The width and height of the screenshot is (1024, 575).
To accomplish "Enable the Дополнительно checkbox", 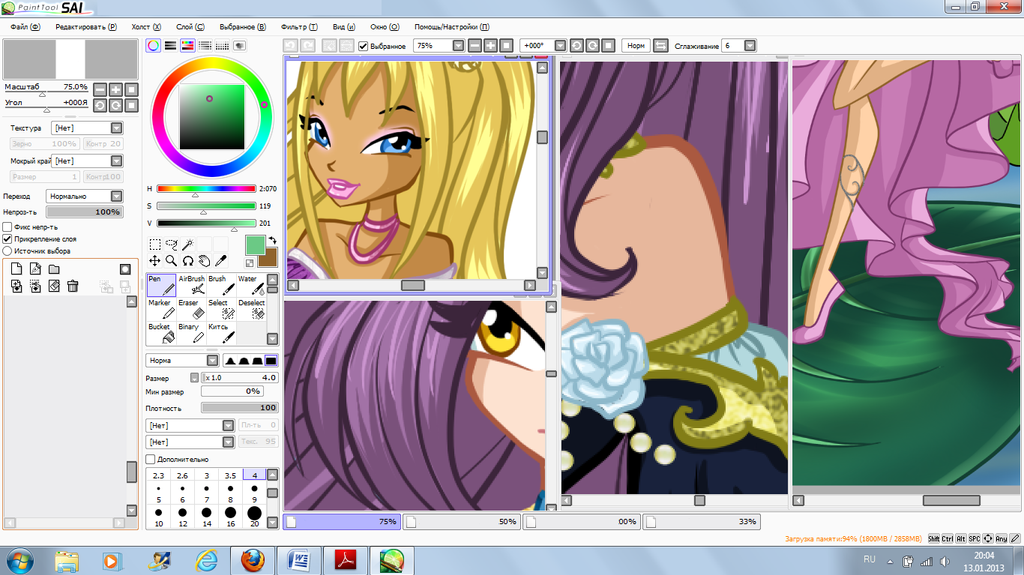I will [150, 459].
